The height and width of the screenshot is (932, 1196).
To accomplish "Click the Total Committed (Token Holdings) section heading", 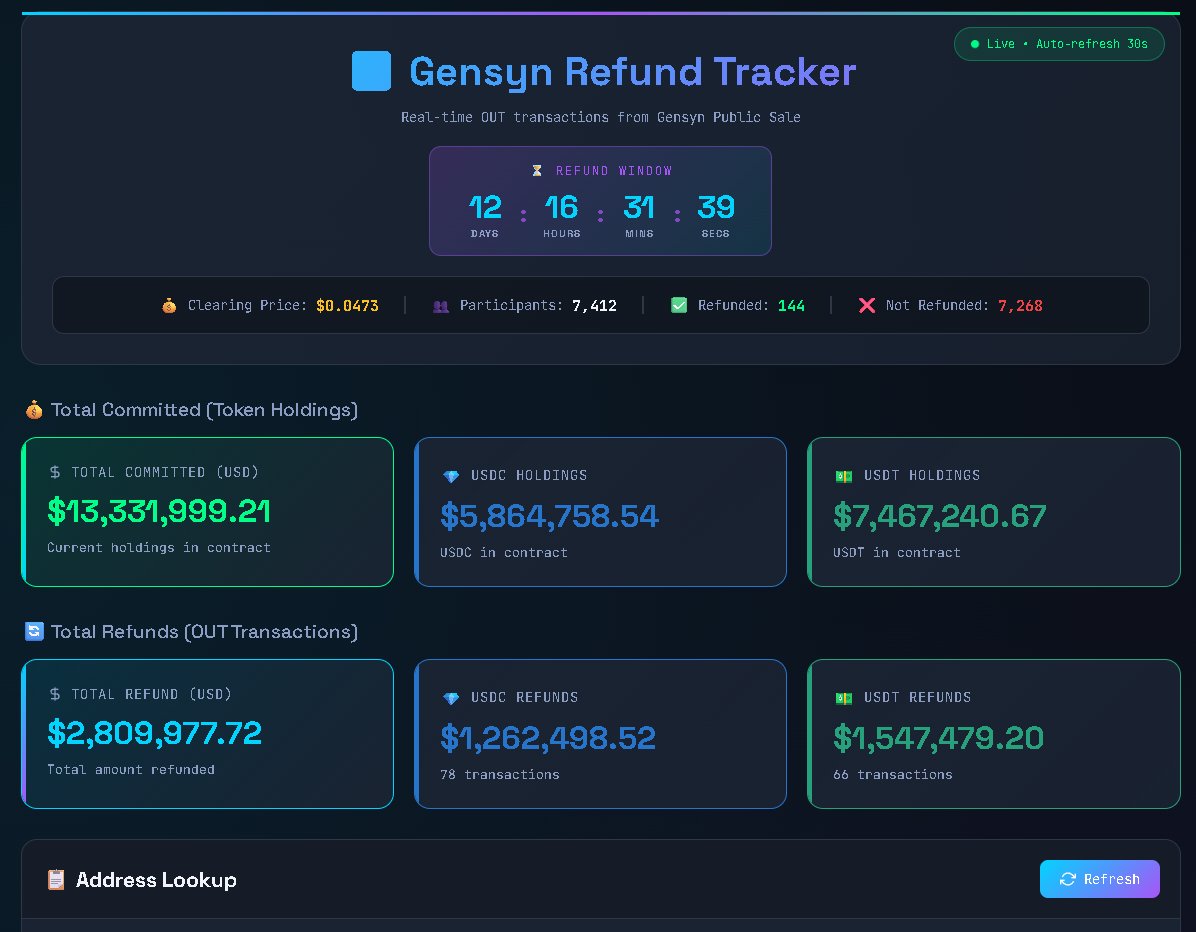I will 204,410.
